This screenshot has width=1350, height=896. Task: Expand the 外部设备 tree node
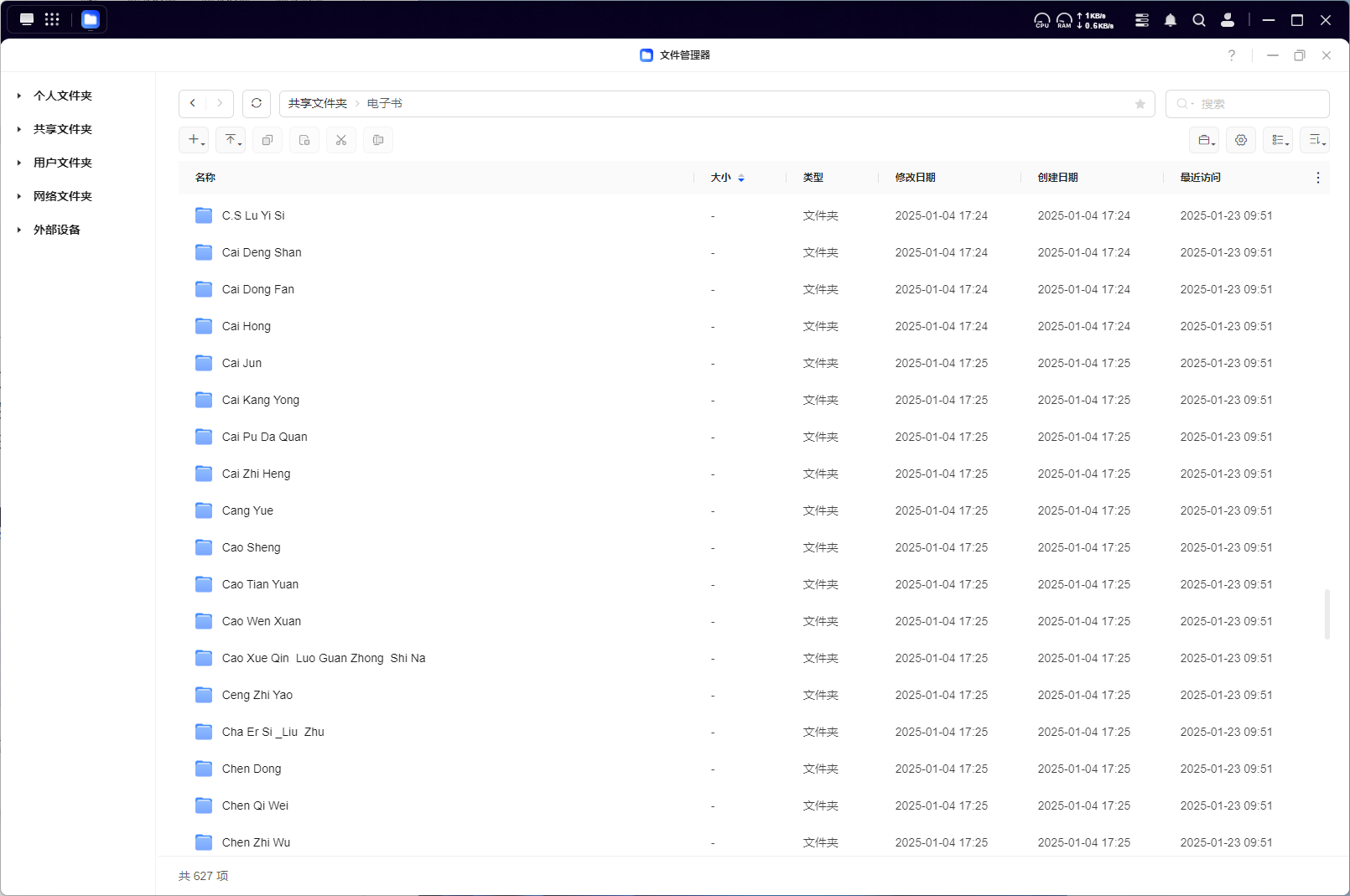pos(19,230)
